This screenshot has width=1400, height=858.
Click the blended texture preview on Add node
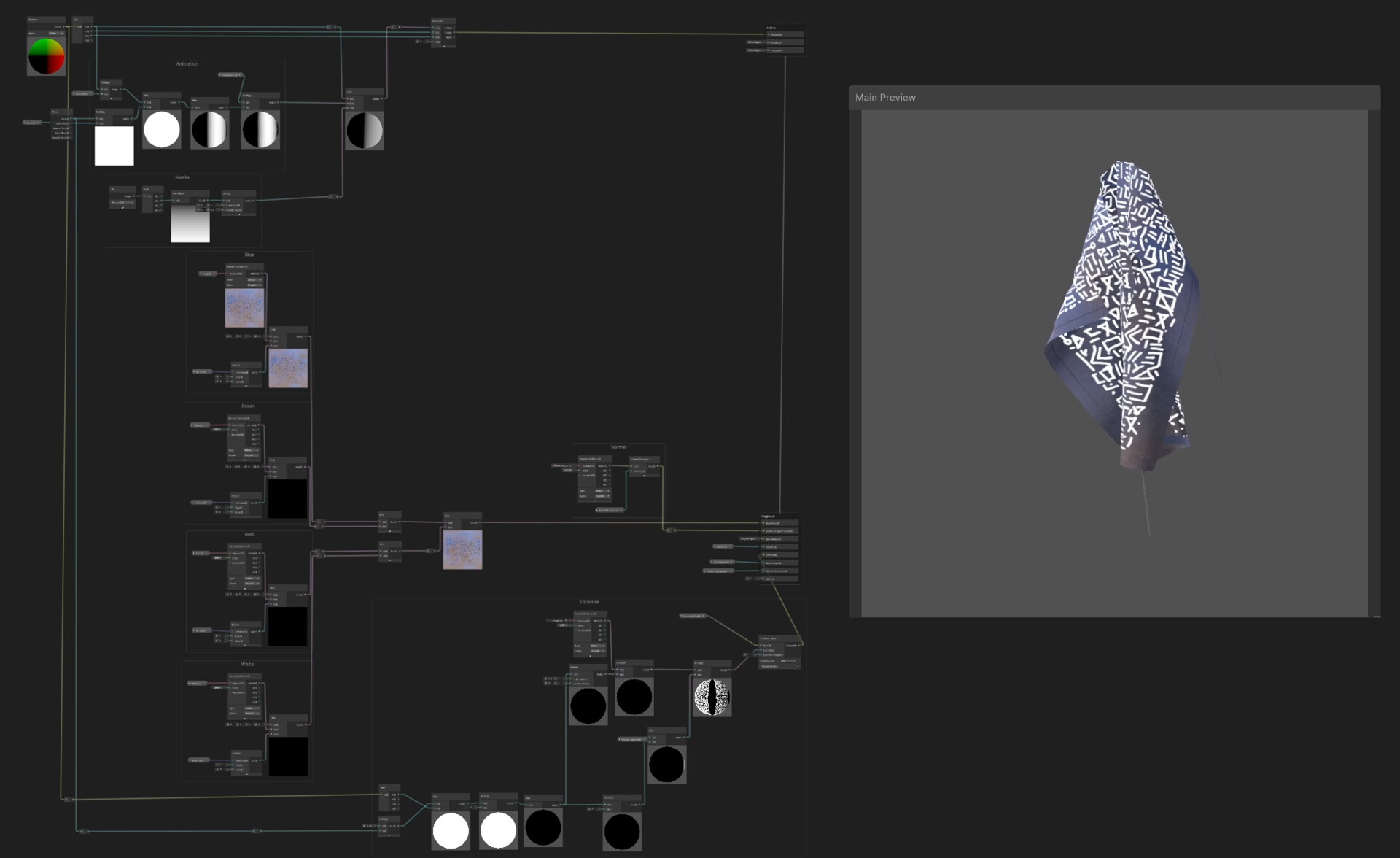click(x=462, y=549)
